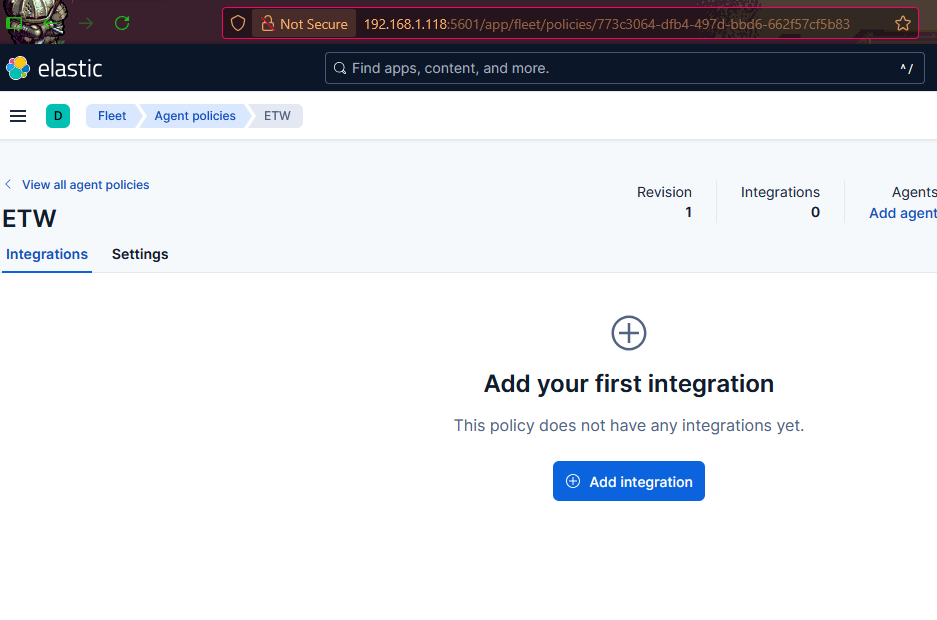Click the browser reload icon
Screen dimensions: 937x620
tap(122, 23)
